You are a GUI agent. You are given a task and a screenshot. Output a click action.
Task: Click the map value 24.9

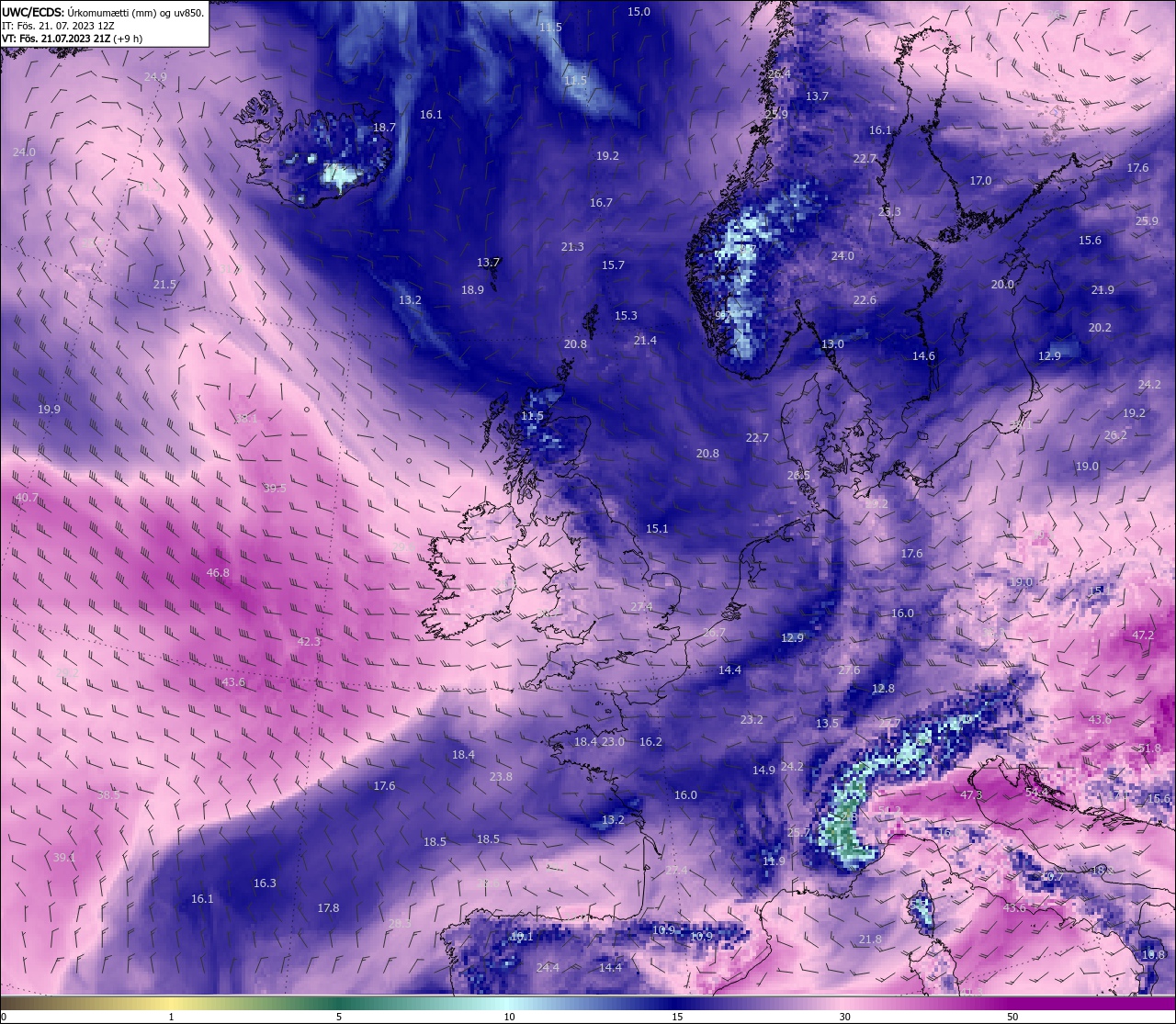(x=155, y=77)
